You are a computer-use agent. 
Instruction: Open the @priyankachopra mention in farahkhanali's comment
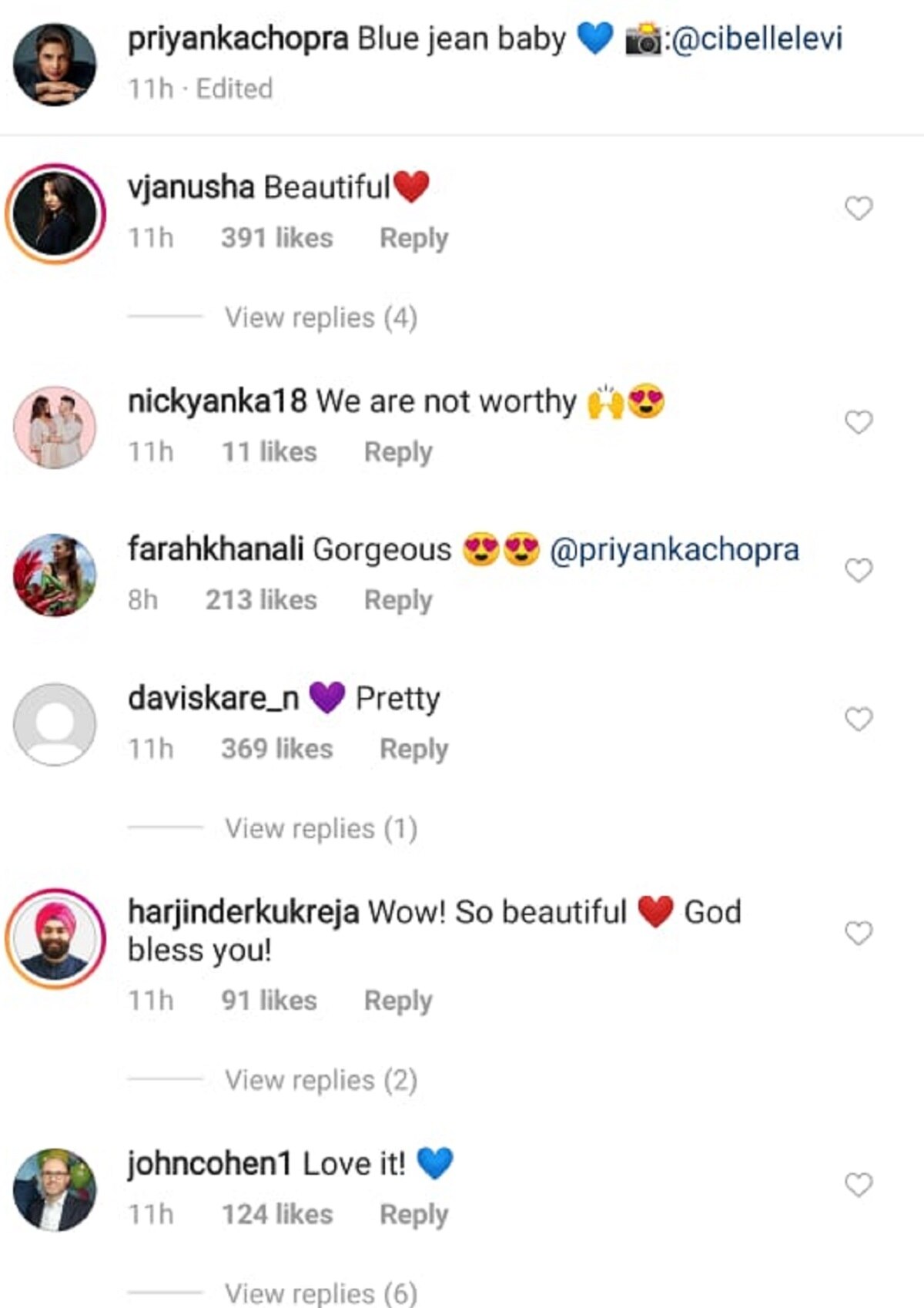point(674,550)
